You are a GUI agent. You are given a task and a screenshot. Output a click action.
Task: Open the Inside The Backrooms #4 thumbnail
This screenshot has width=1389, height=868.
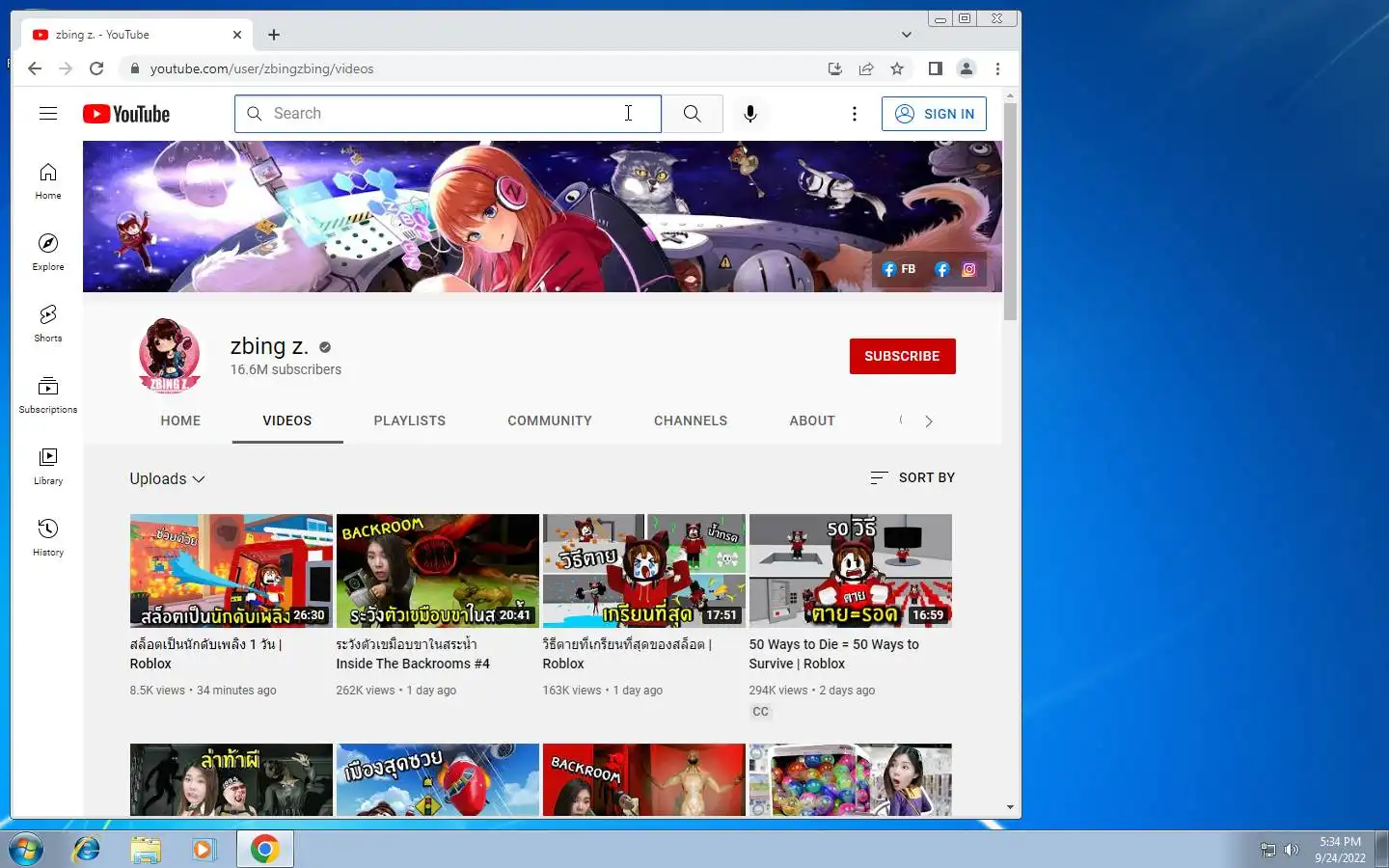[x=438, y=571]
